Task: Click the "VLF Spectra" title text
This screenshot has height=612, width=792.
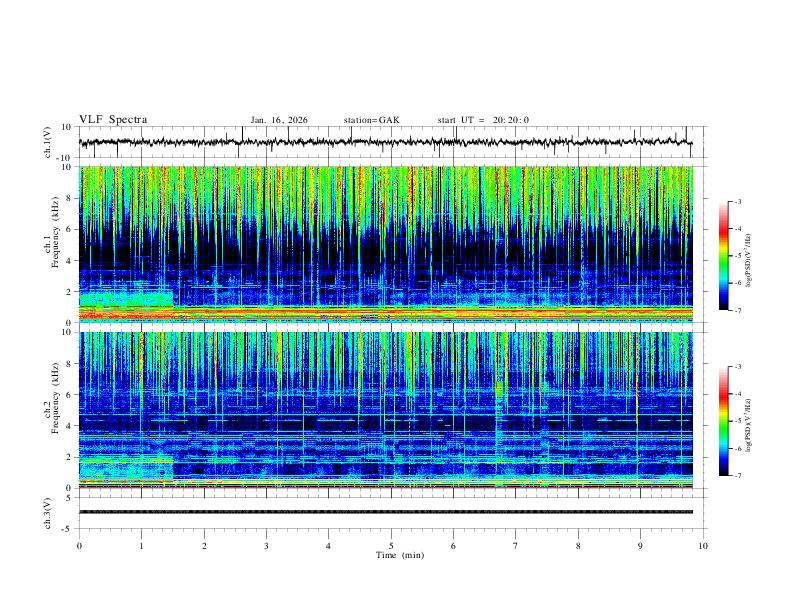Action: (113, 120)
